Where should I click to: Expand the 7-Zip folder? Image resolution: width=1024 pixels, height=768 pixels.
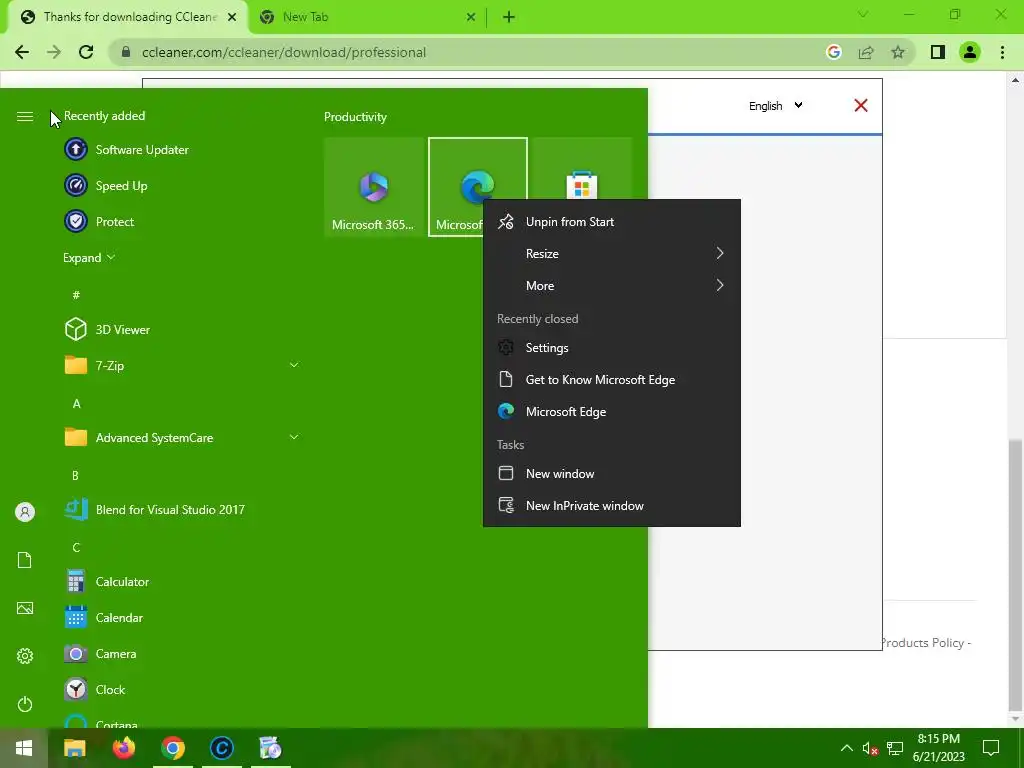(x=181, y=366)
